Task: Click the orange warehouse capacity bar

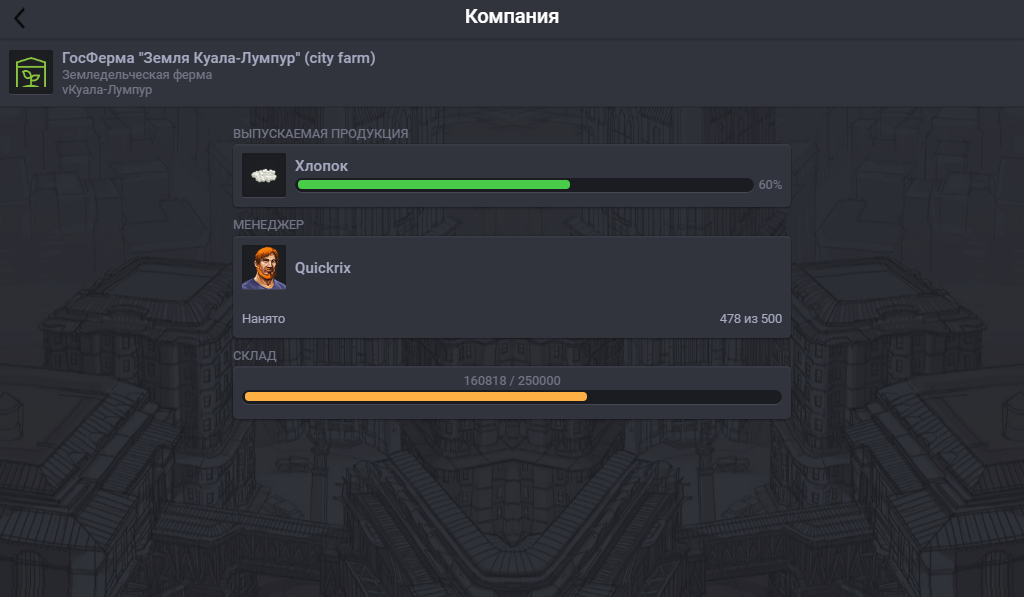Action: 512,396
